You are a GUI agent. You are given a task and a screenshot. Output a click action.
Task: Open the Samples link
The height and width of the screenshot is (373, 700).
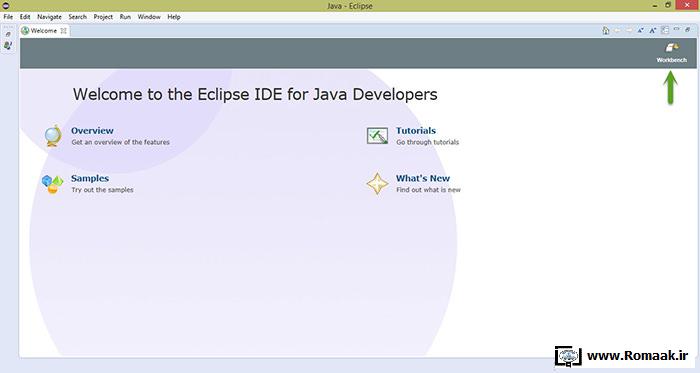pyautogui.click(x=90, y=178)
